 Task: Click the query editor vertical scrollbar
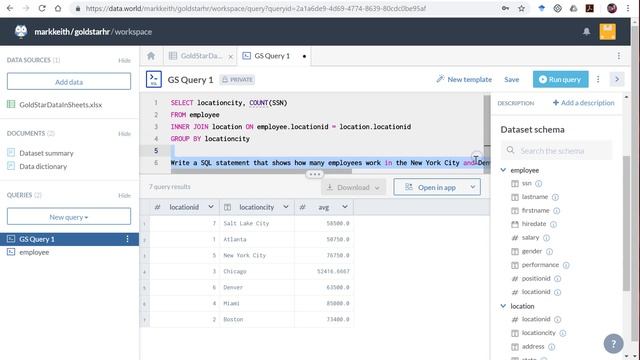click(487, 120)
